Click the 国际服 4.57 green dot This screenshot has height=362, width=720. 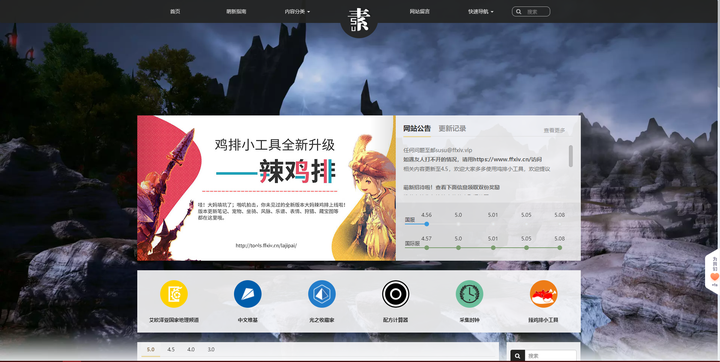pos(427,248)
